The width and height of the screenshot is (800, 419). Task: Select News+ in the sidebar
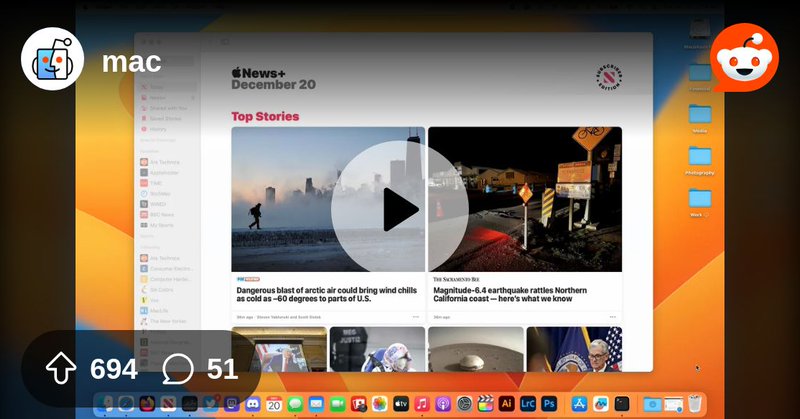(x=168, y=97)
